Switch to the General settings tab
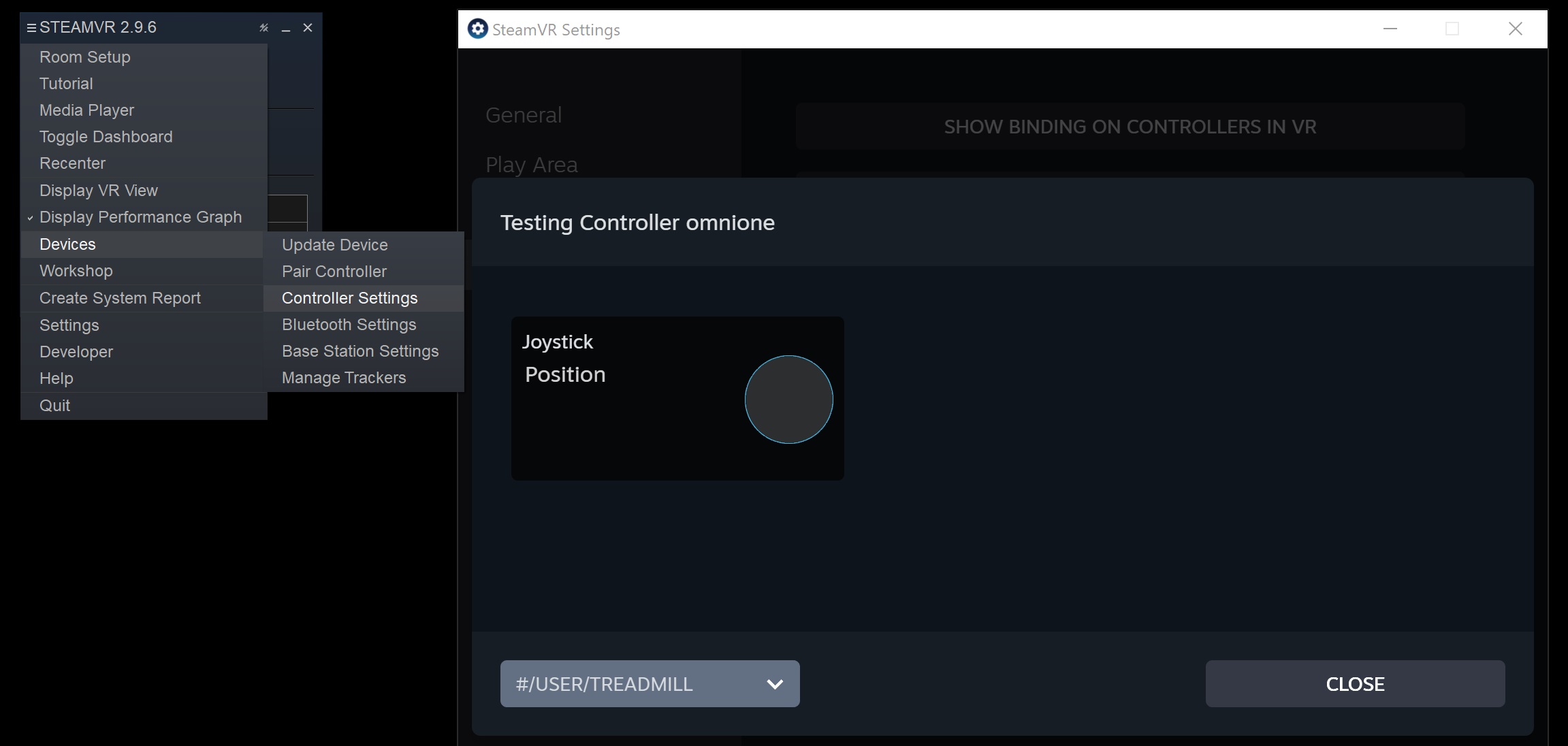The width and height of the screenshot is (1568, 746). [x=524, y=115]
